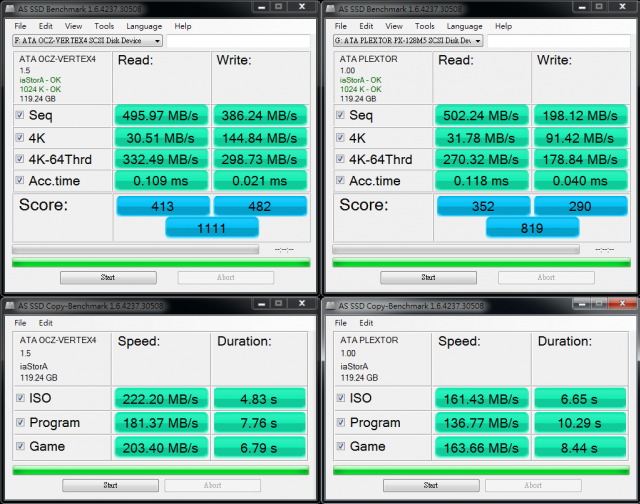Viewport: 640px width, 504px height.
Task: Click the 290 write score value
Action: (580, 206)
